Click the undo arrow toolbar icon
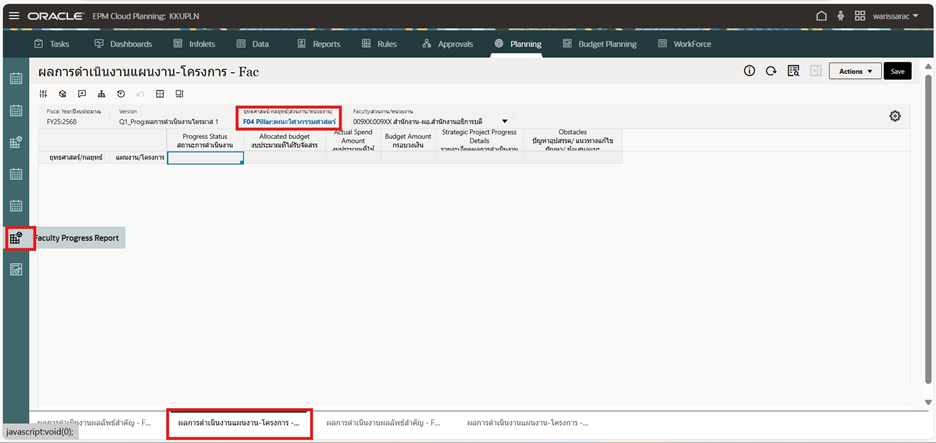 [140, 94]
